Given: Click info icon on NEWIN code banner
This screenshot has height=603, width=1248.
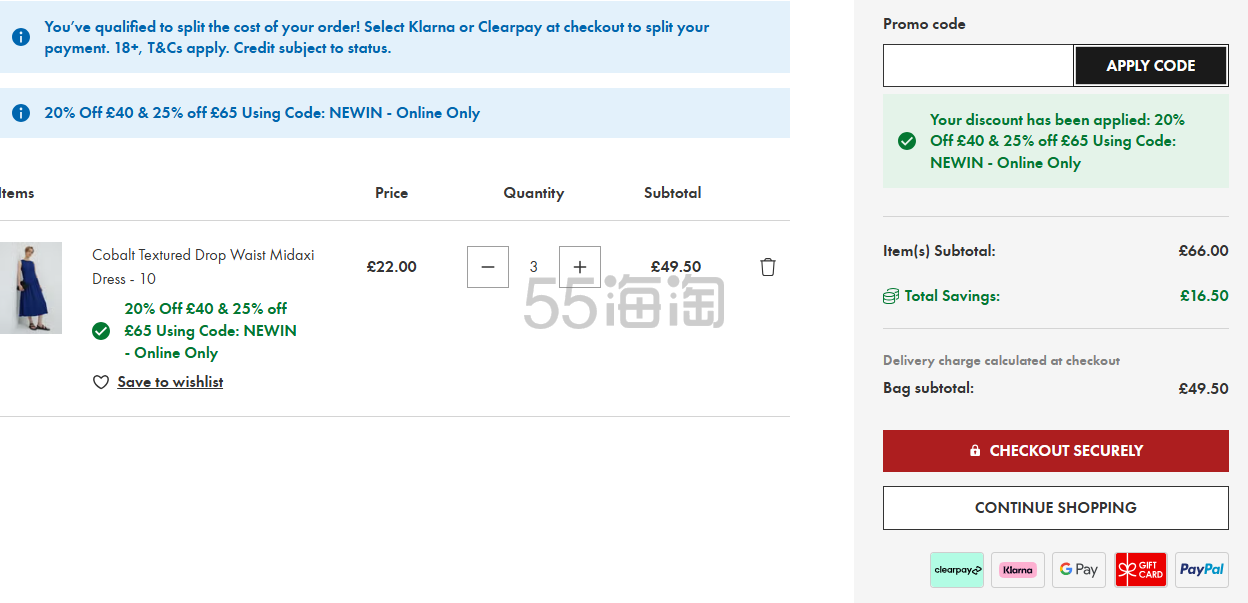Looking at the screenshot, I should tap(21, 113).
